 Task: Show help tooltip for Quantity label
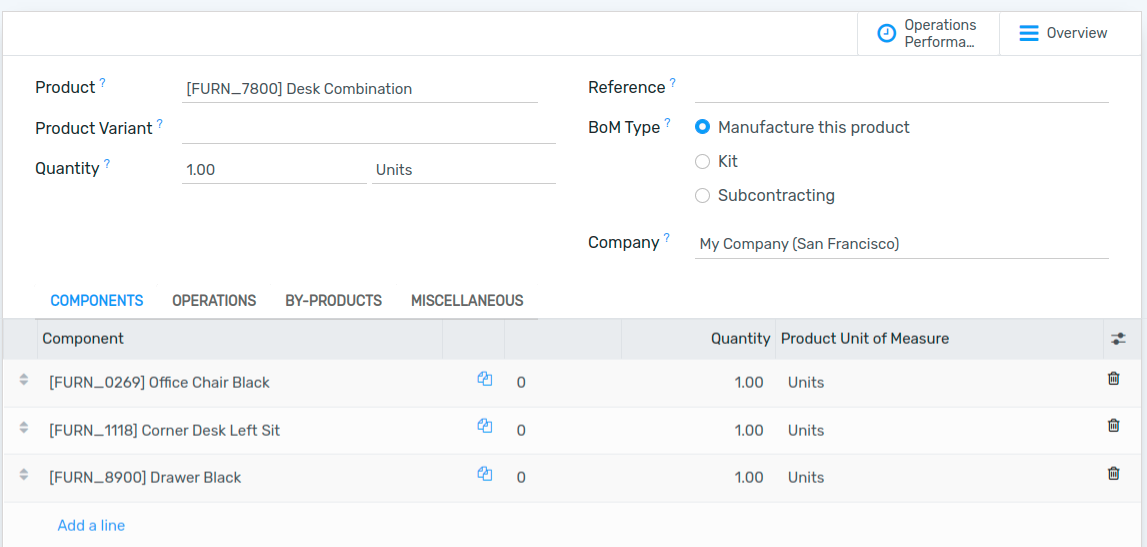107,164
